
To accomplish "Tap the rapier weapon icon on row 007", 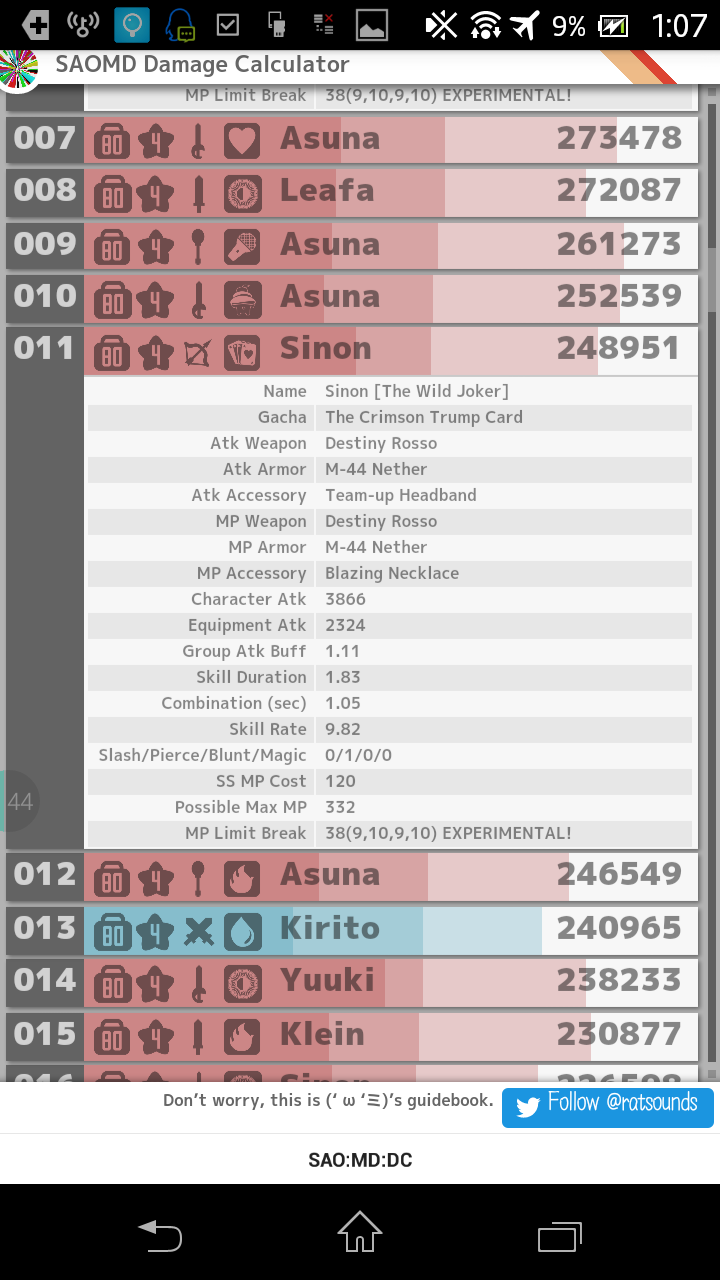I will pos(199,139).
